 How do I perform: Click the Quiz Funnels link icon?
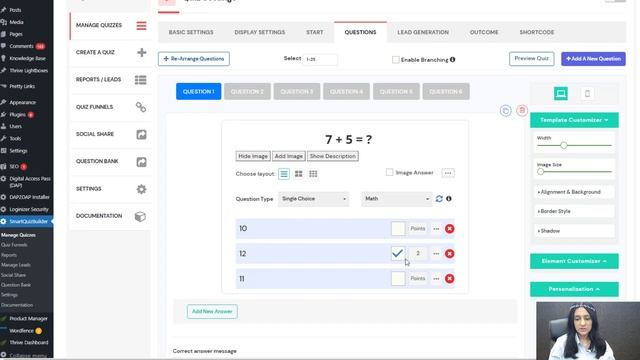141,107
